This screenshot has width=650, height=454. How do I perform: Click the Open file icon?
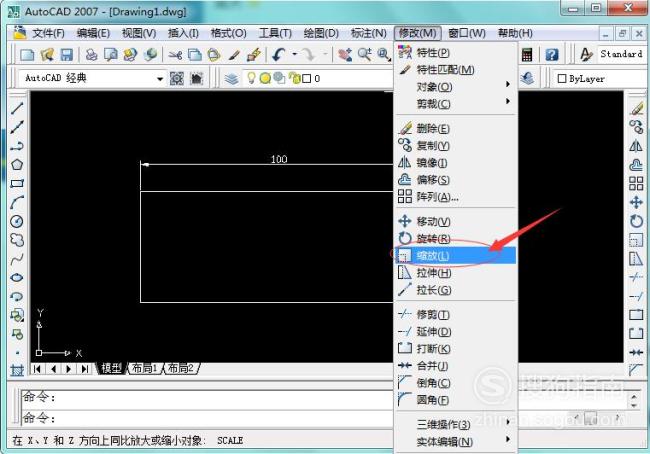tap(47, 55)
